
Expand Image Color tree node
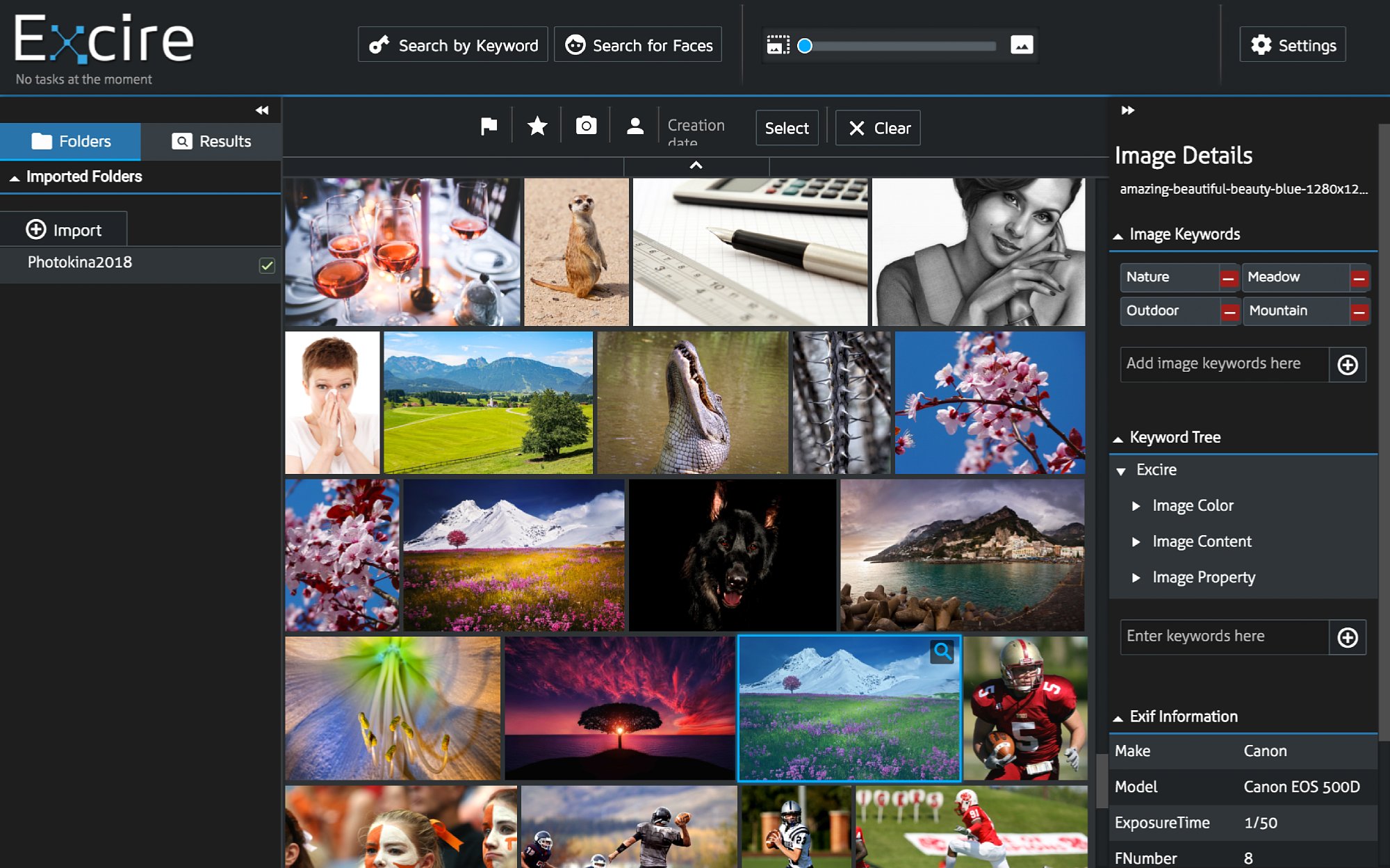point(1136,506)
